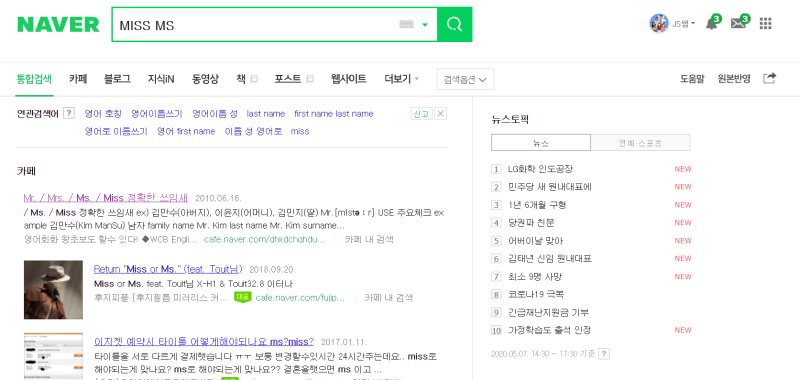Click the help icon beside news topic timestamp
The width and height of the screenshot is (800, 380).
coord(604,353)
